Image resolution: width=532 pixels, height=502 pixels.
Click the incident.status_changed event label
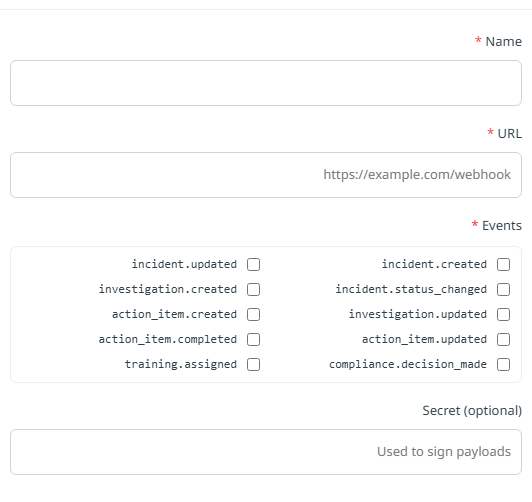pos(411,289)
